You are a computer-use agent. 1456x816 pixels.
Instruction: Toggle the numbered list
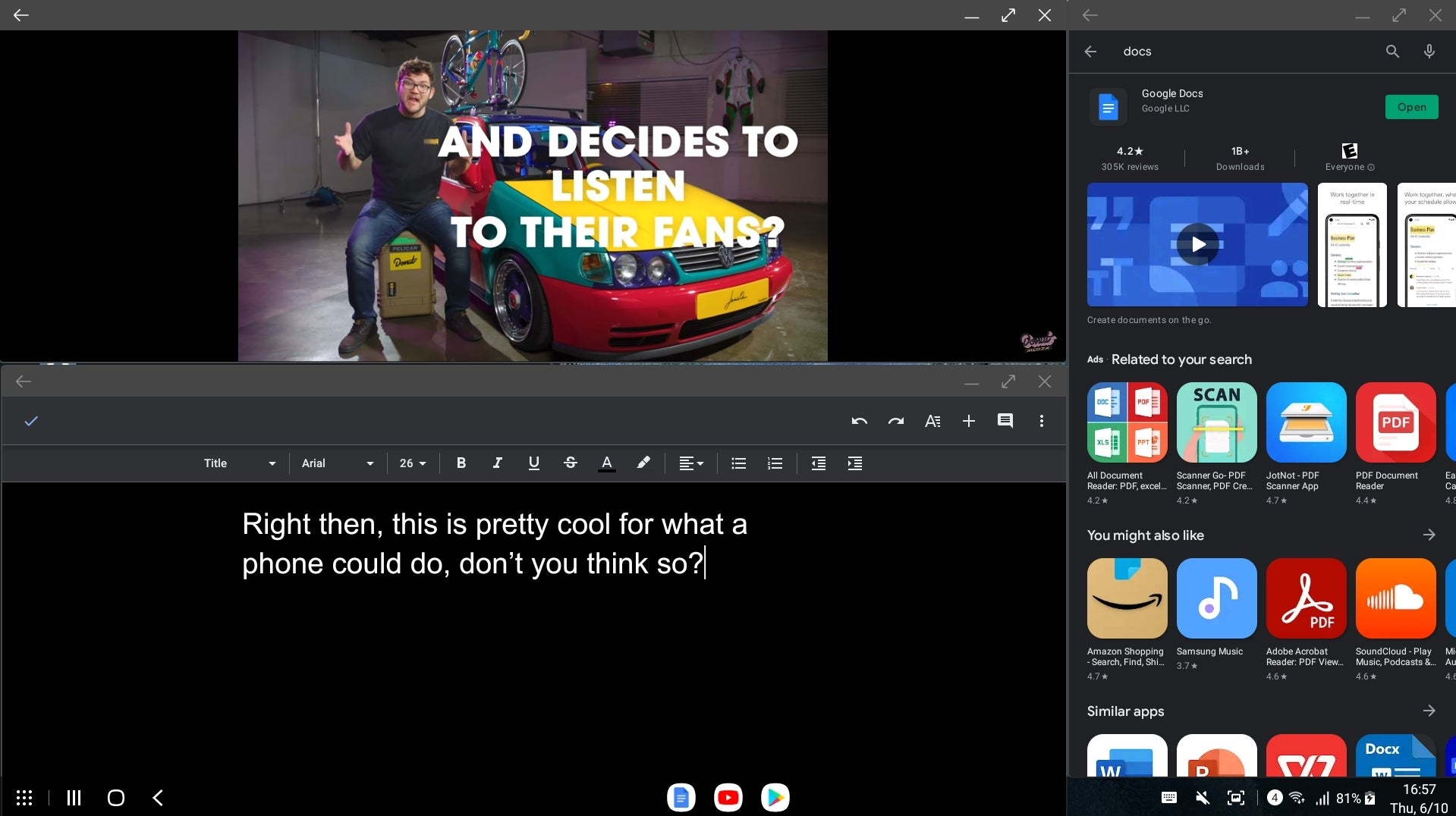click(775, 463)
